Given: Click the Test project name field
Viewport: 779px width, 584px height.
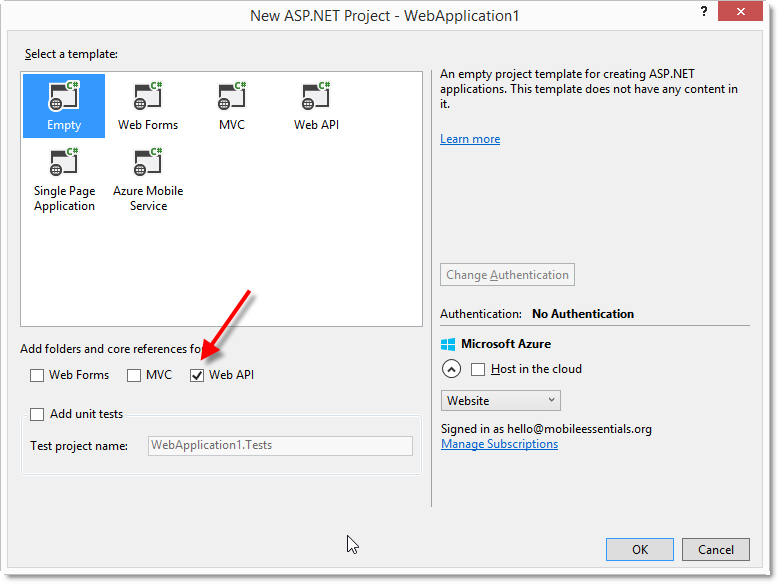Looking at the screenshot, I should tap(280, 445).
